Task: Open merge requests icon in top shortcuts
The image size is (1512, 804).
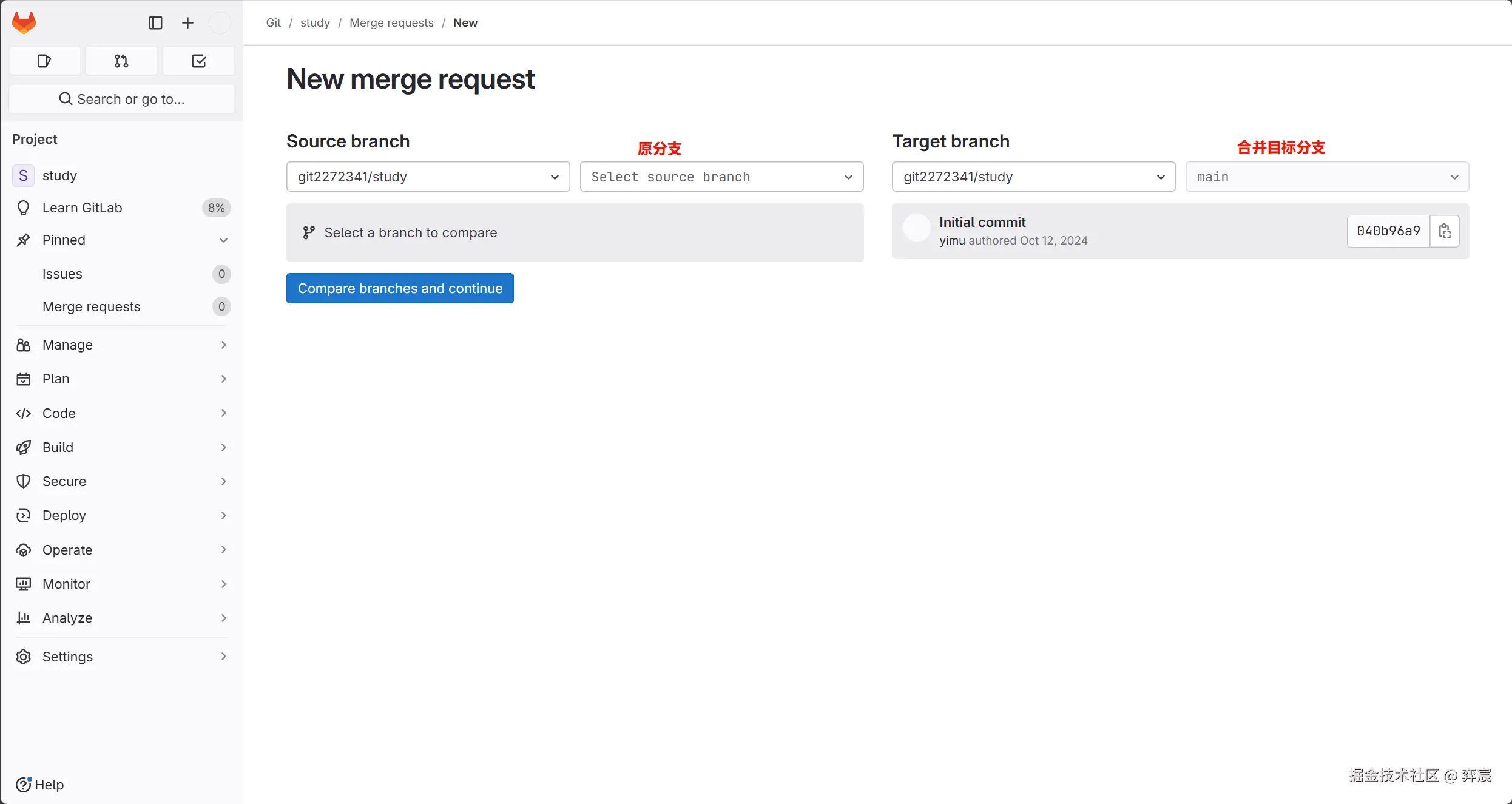Action: coord(121,61)
